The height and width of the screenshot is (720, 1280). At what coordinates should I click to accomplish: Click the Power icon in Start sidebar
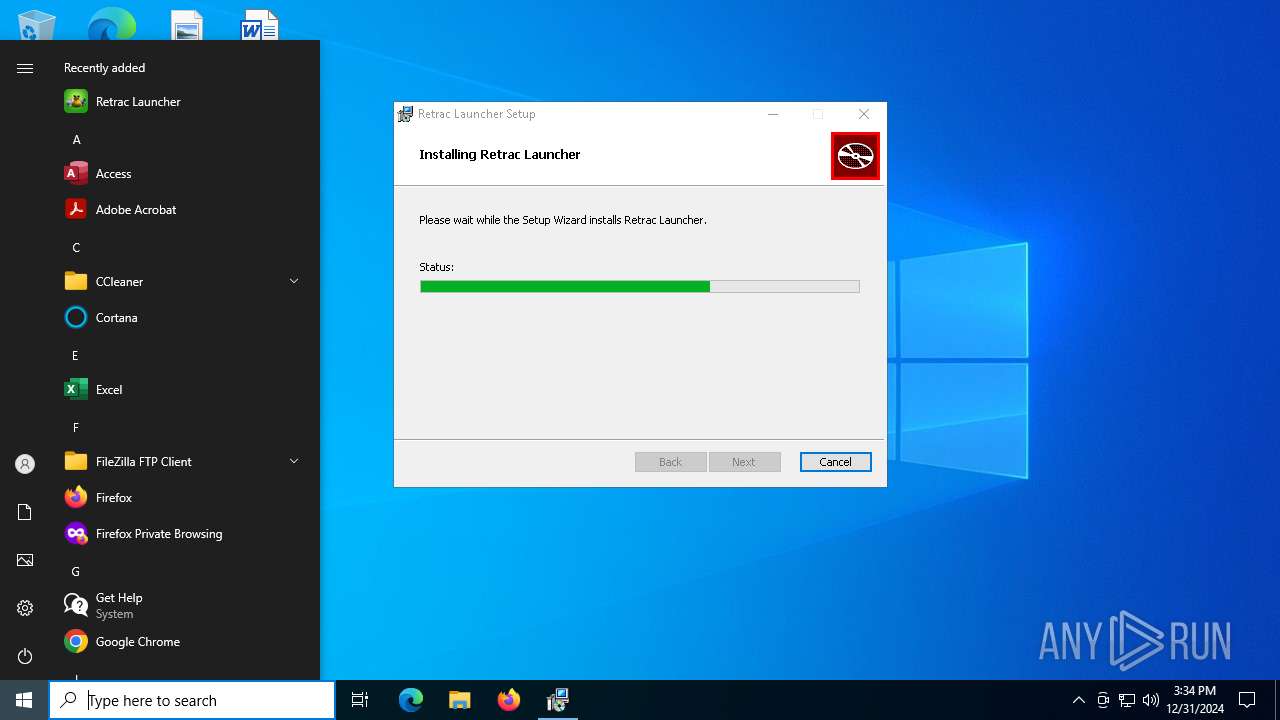[25, 656]
